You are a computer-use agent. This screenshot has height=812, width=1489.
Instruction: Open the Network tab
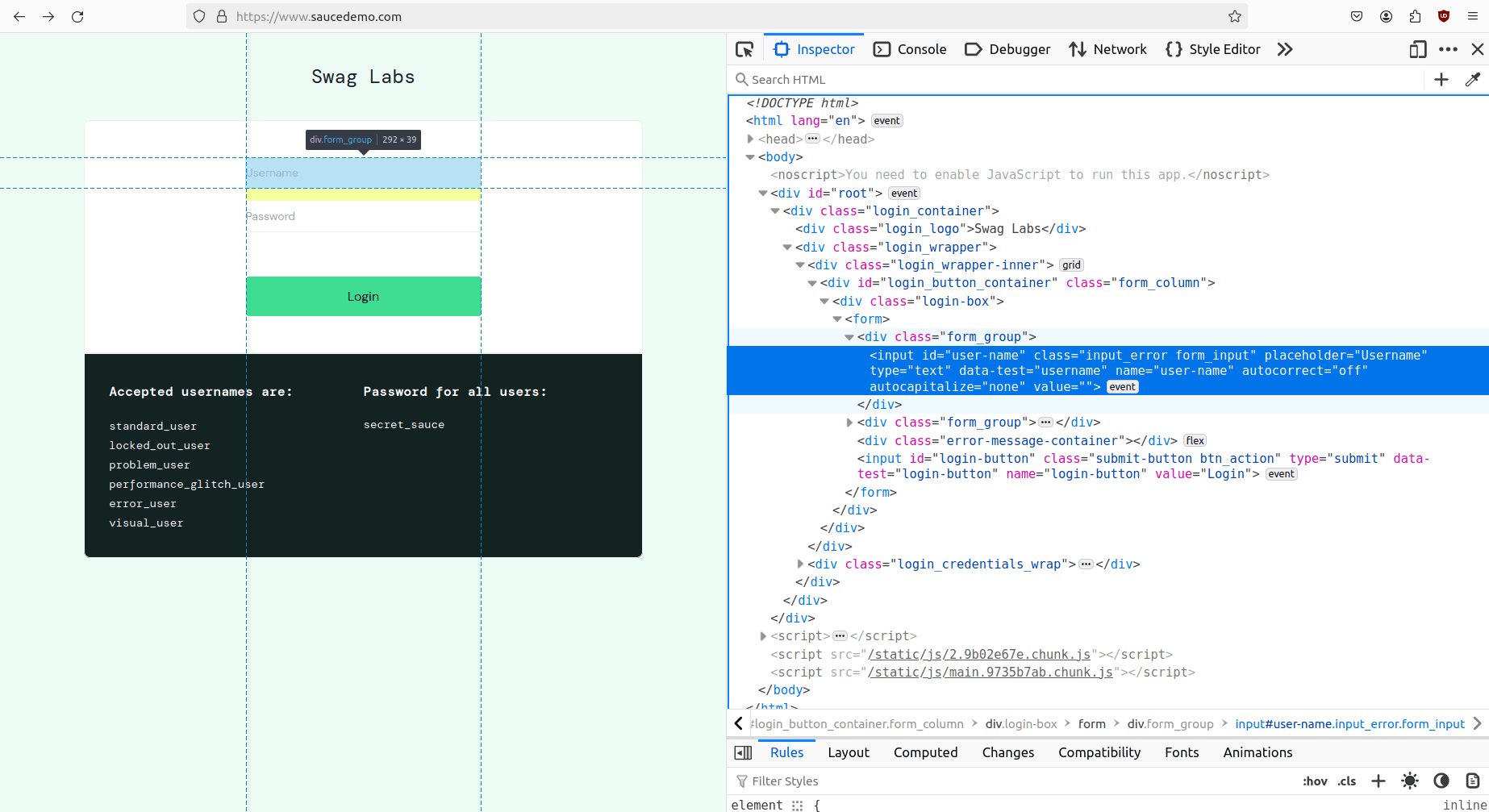(x=1107, y=49)
